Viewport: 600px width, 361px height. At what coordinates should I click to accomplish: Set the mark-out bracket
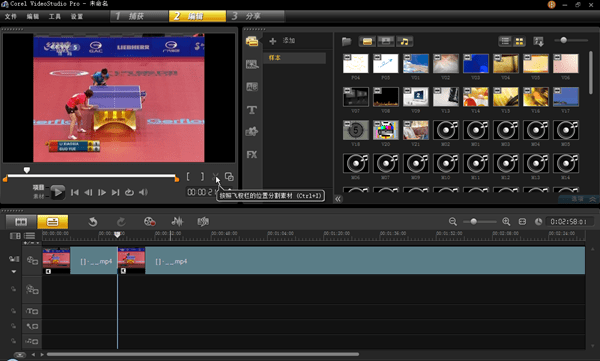[x=202, y=176]
